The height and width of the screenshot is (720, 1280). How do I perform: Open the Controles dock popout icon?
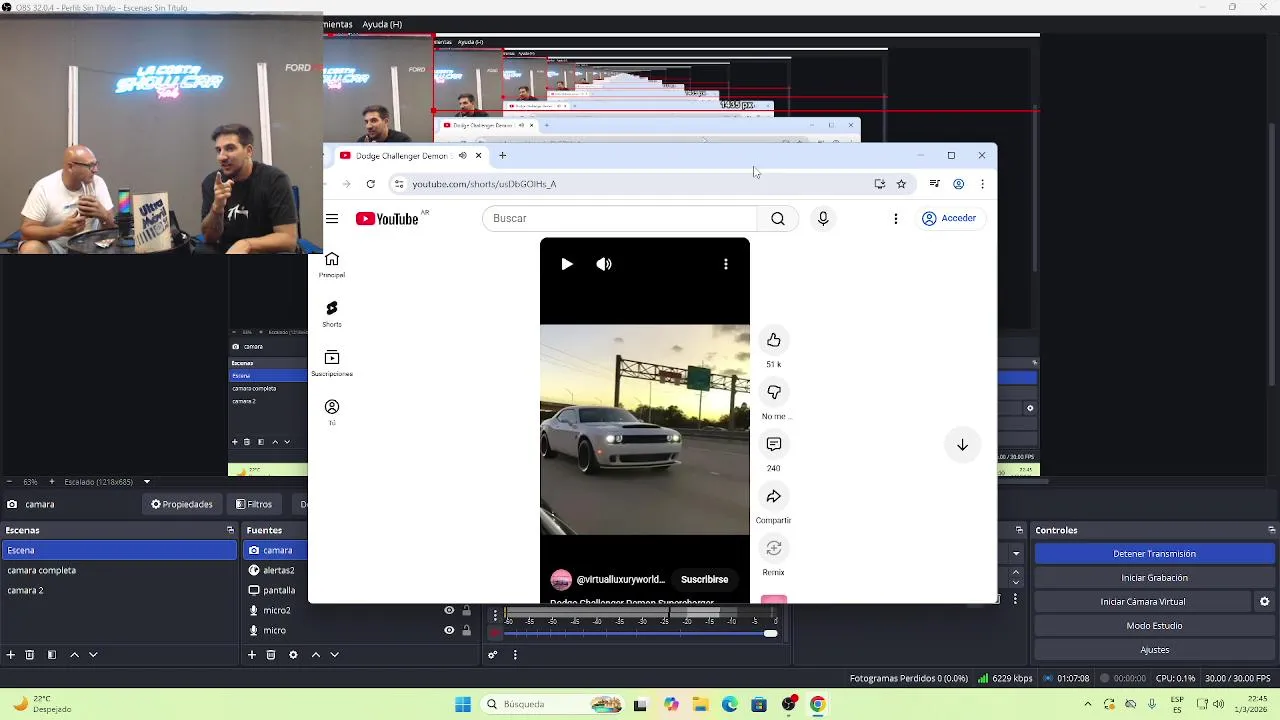1272,530
